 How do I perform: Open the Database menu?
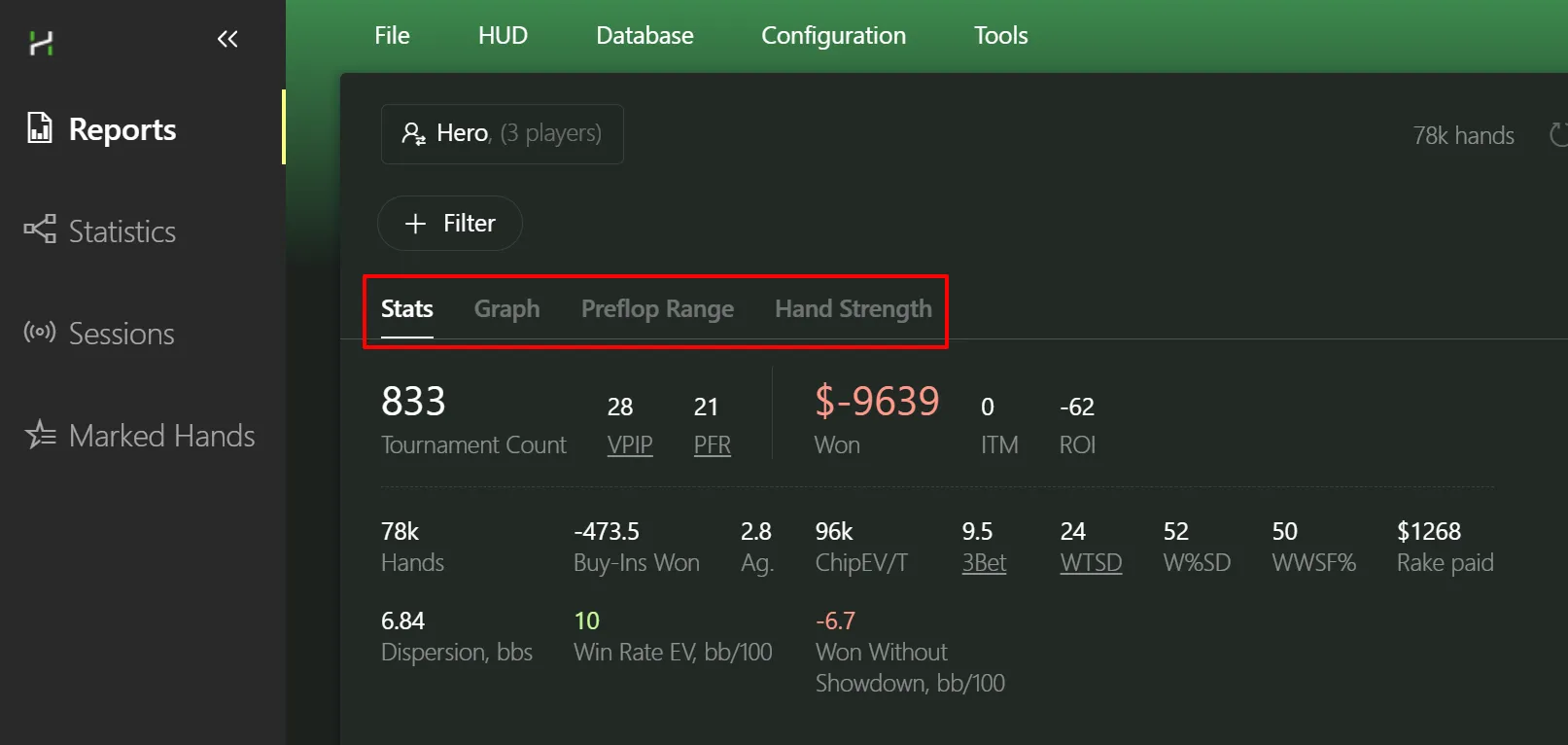(645, 36)
